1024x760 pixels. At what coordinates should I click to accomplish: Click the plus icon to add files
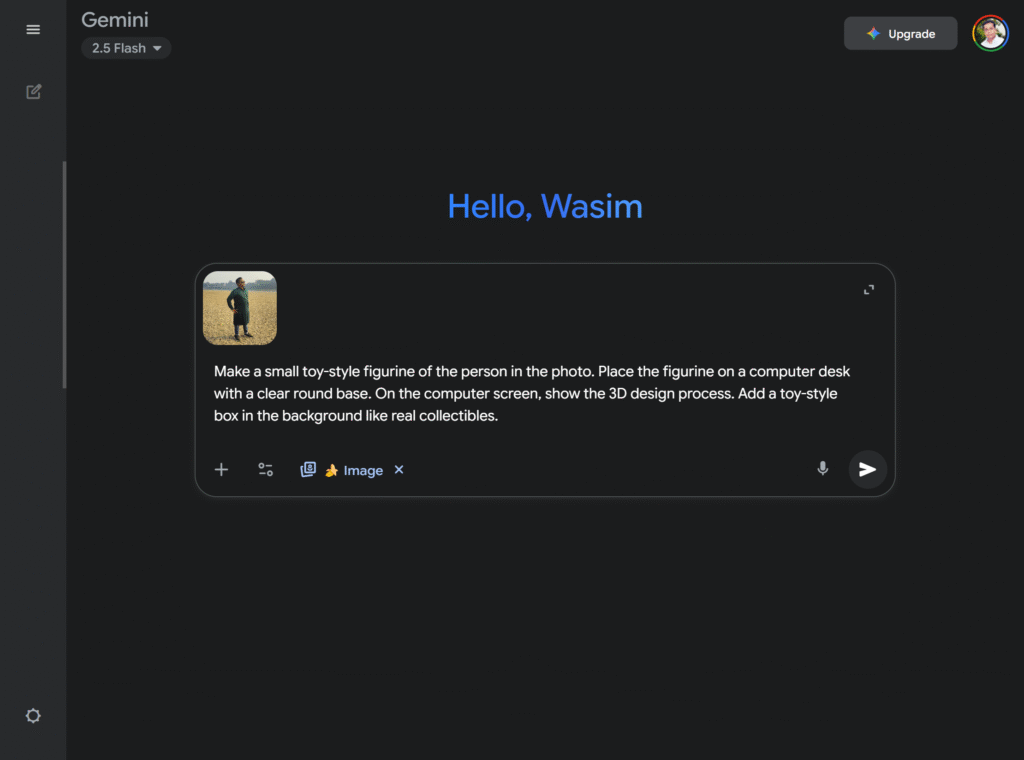(x=221, y=470)
